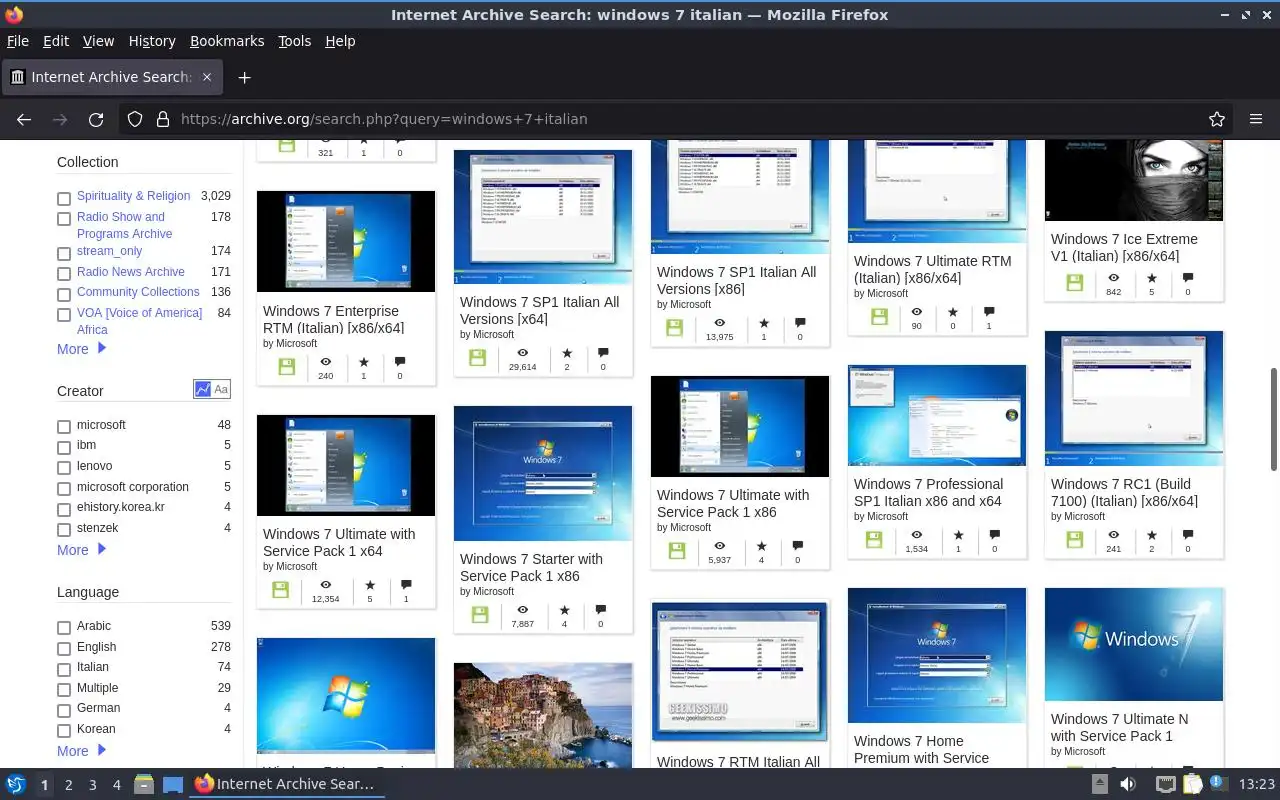Click the Firefox back arrow
This screenshot has height=800, width=1280.
[24, 119]
